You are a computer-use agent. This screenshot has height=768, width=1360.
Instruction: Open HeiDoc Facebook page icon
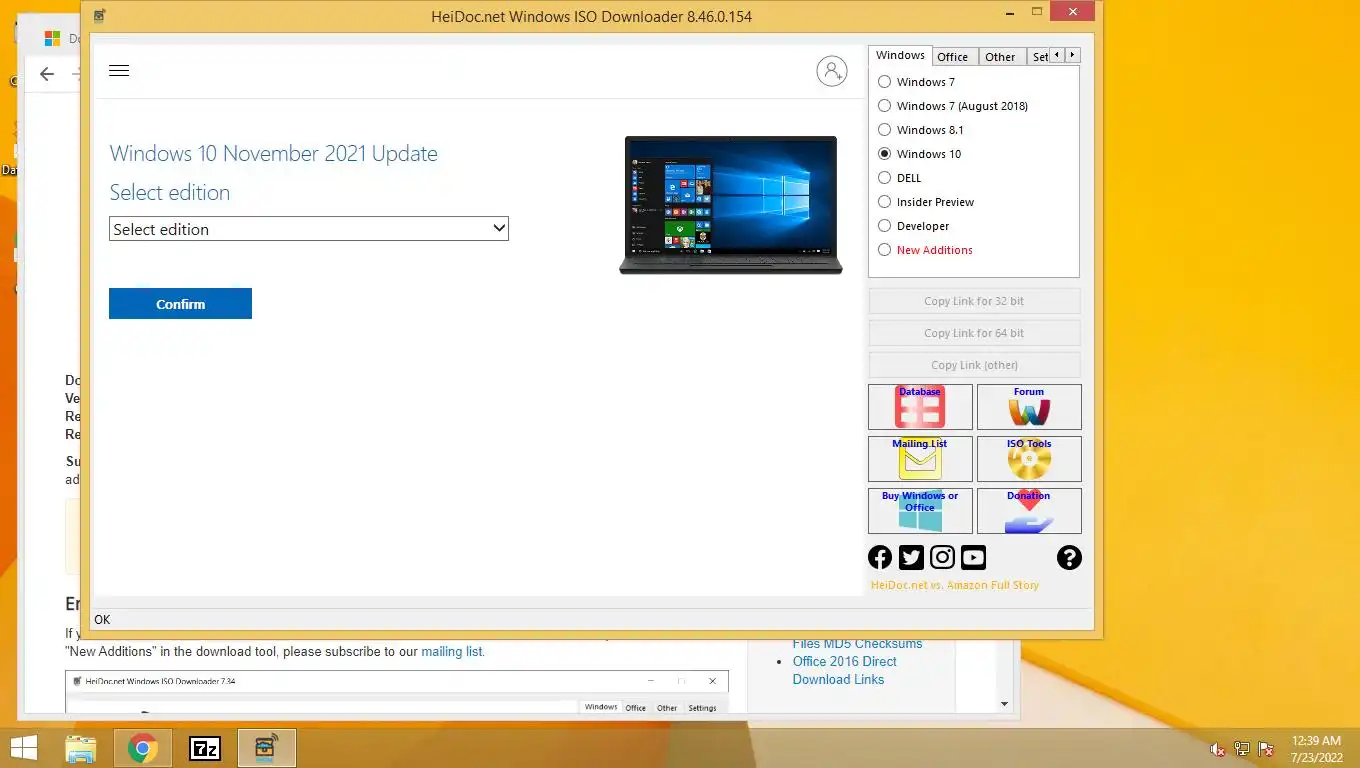(x=880, y=558)
